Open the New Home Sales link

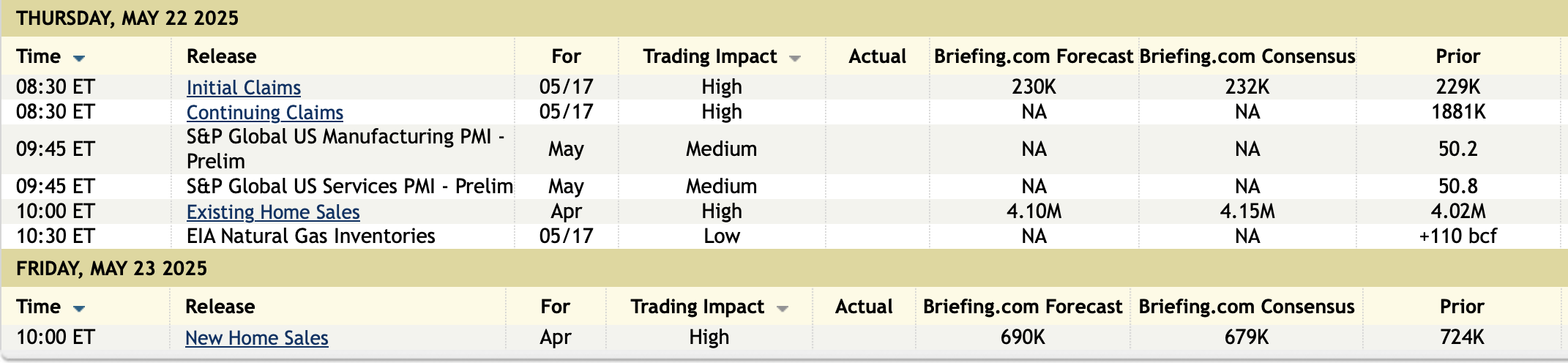tap(256, 338)
